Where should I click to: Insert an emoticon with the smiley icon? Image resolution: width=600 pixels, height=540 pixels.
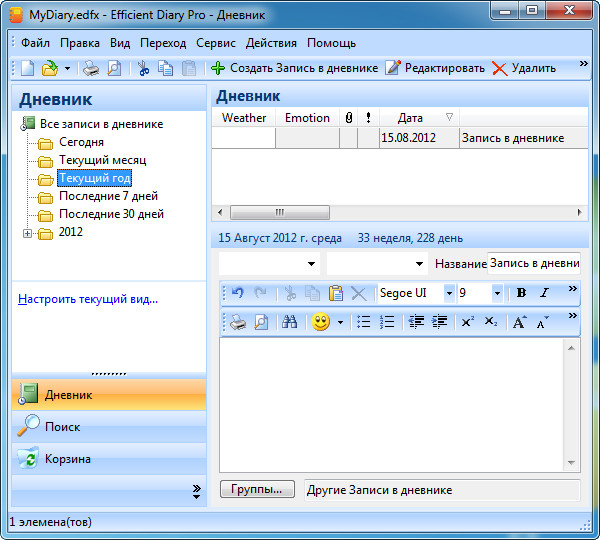[x=320, y=322]
